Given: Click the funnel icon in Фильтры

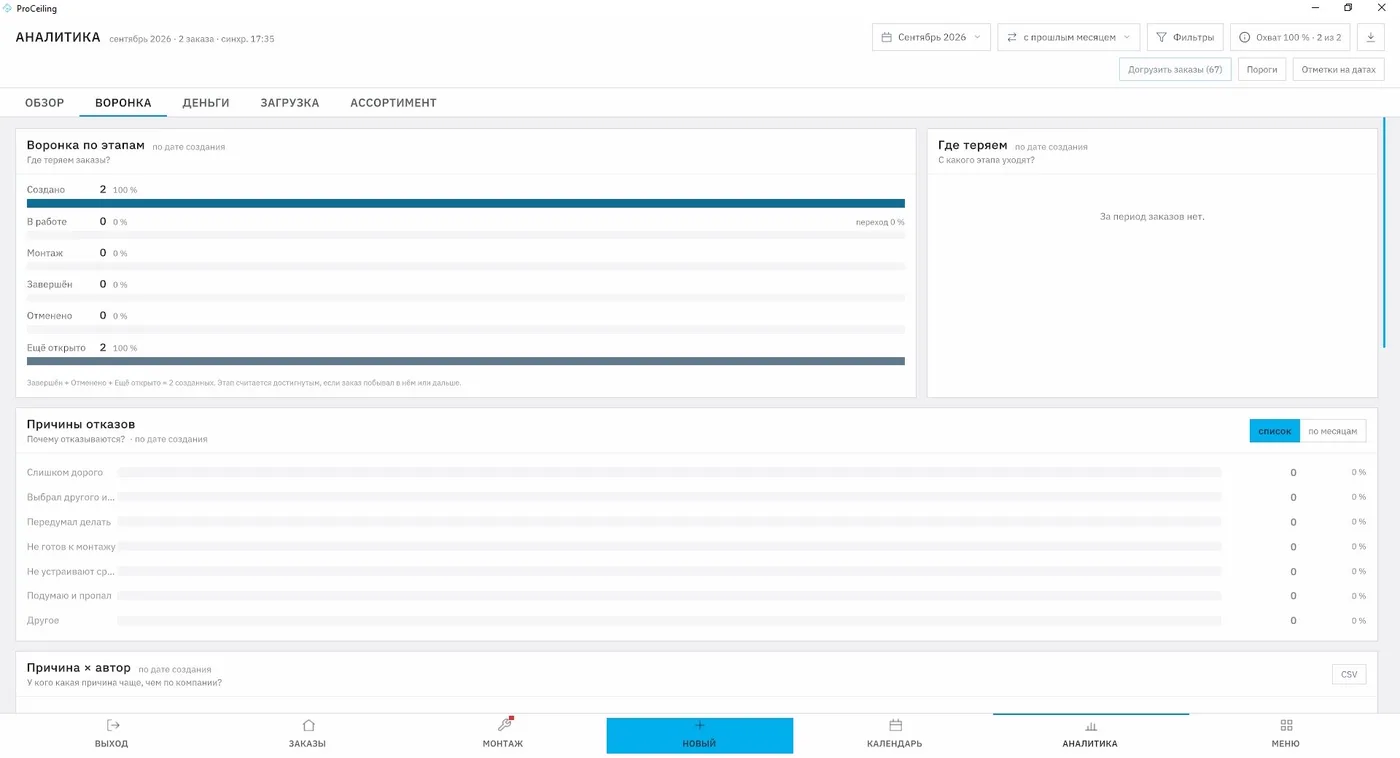Looking at the screenshot, I should pyautogui.click(x=1161, y=37).
